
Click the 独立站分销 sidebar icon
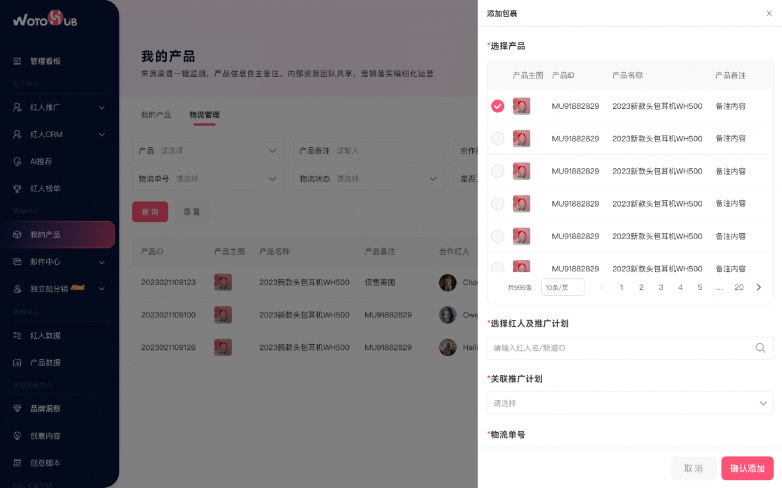coord(17,288)
